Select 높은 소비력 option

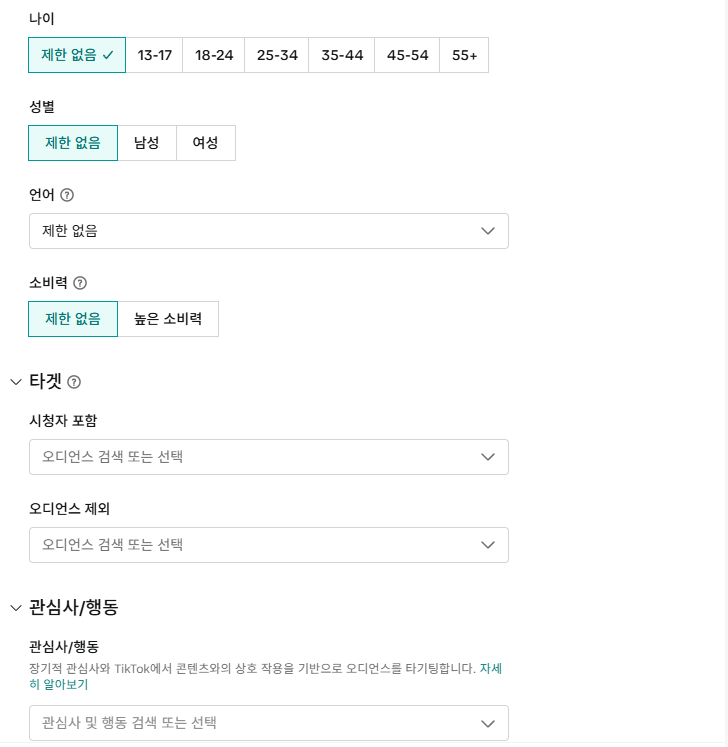[x=168, y=319]
